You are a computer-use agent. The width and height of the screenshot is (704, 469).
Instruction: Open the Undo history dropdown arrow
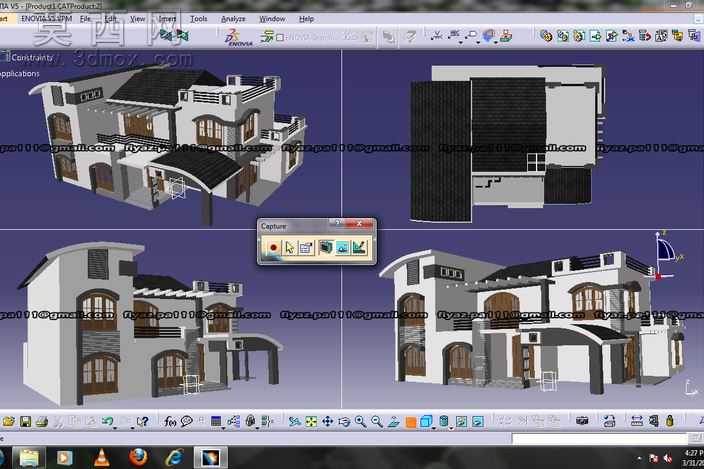pos(115,427)
